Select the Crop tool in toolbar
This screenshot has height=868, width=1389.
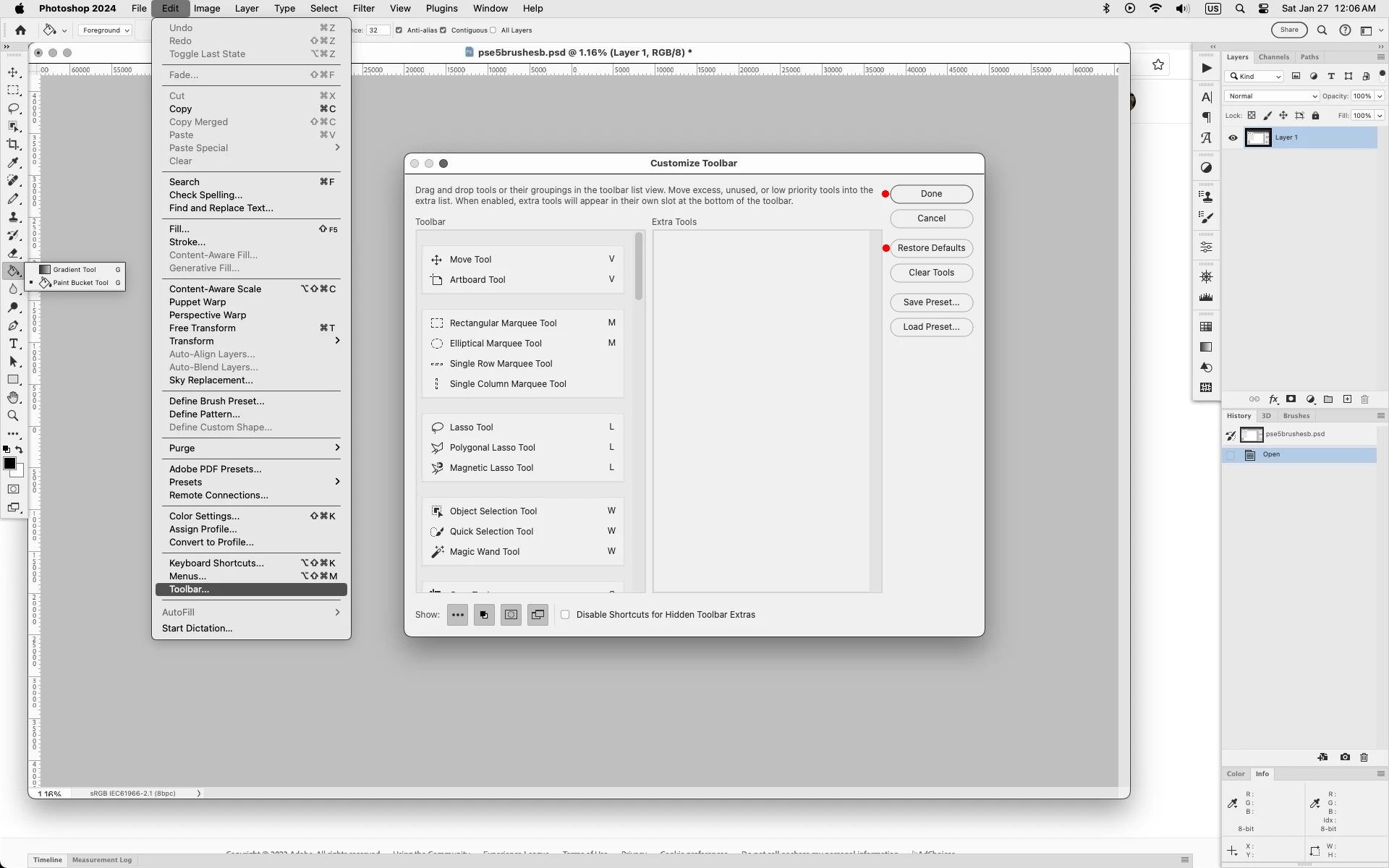click(13, 145)
